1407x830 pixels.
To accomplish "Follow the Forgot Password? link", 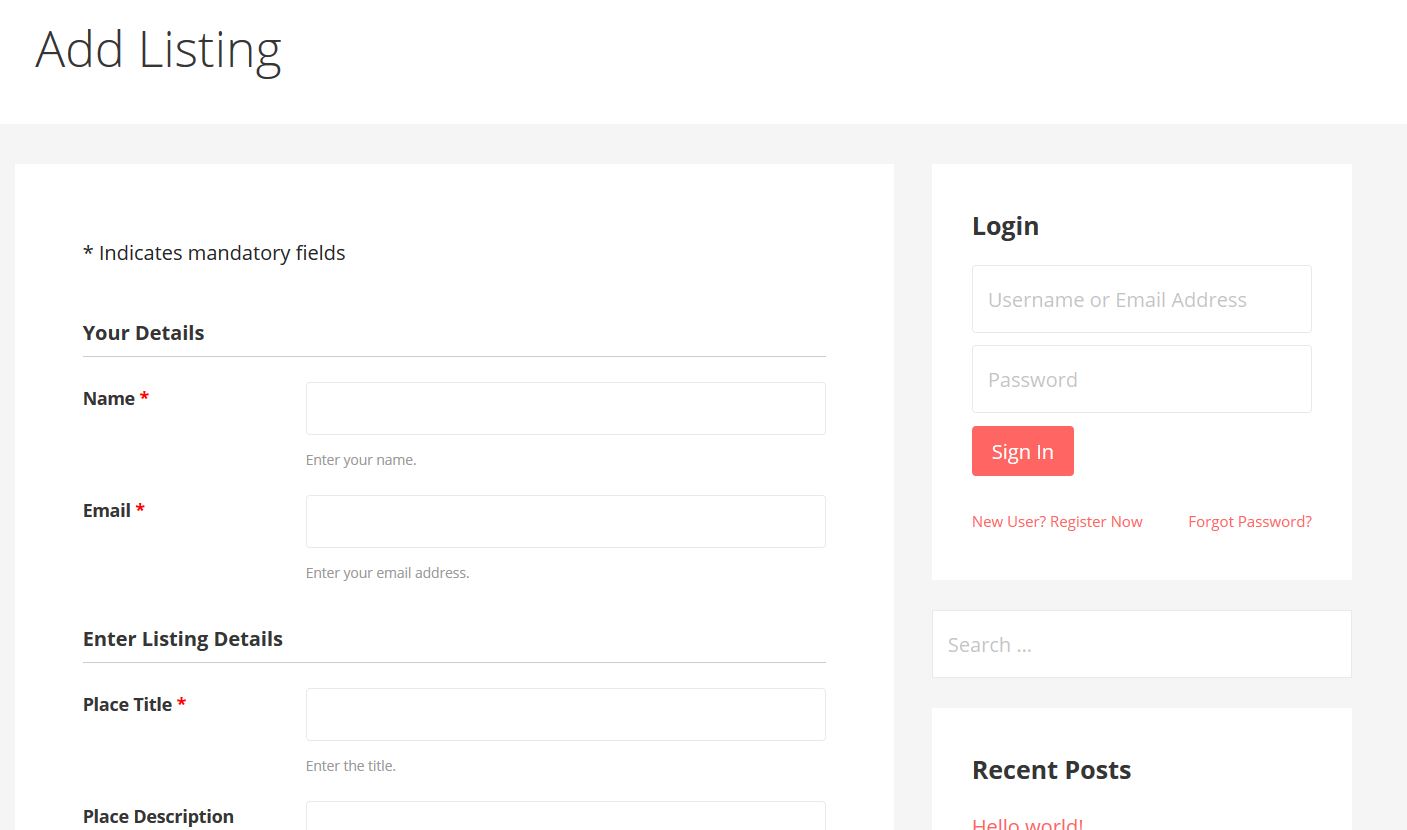I will pyautogui.click(x=1249, y=522).
